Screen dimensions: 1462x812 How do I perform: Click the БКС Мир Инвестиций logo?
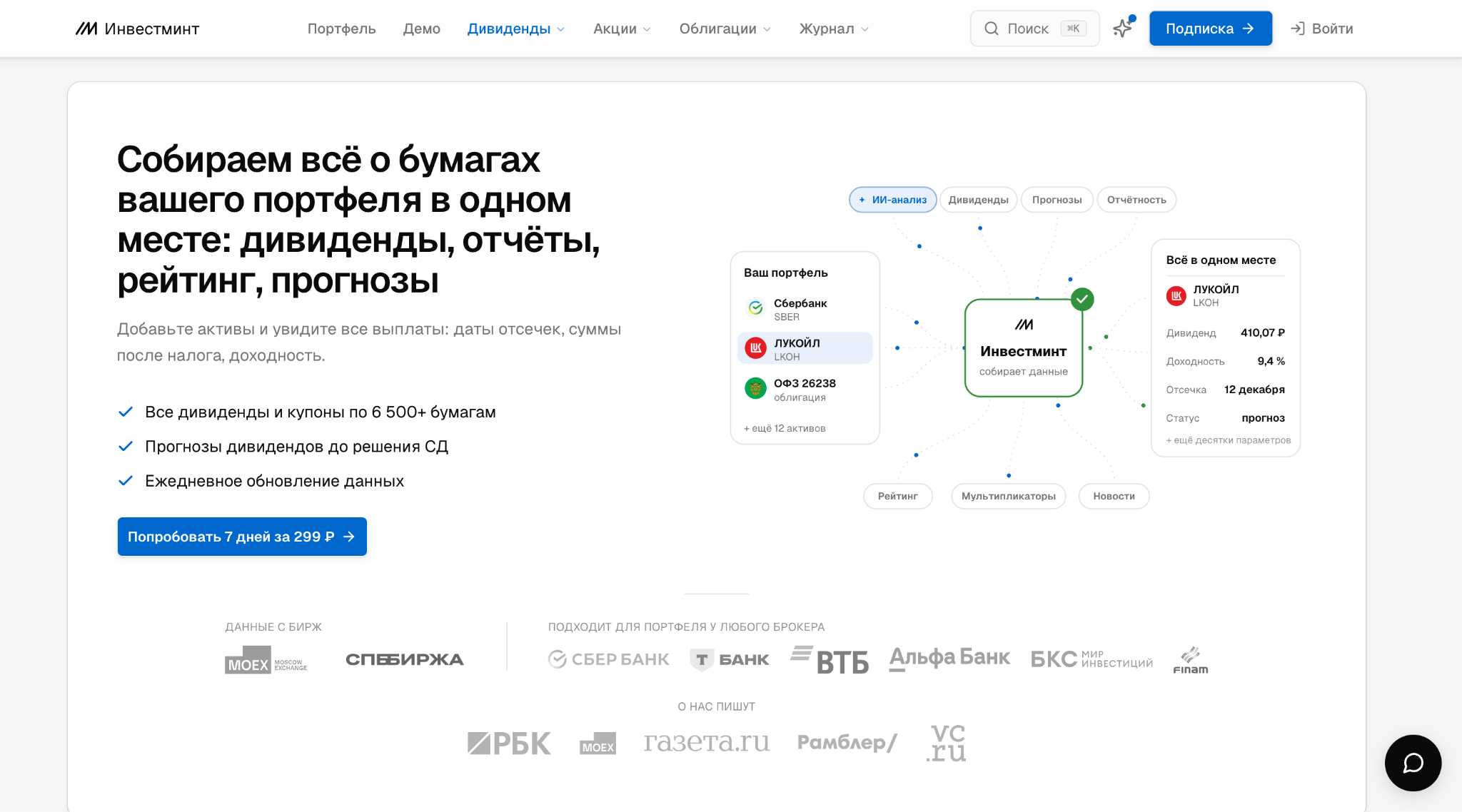tap(1092, 659)
